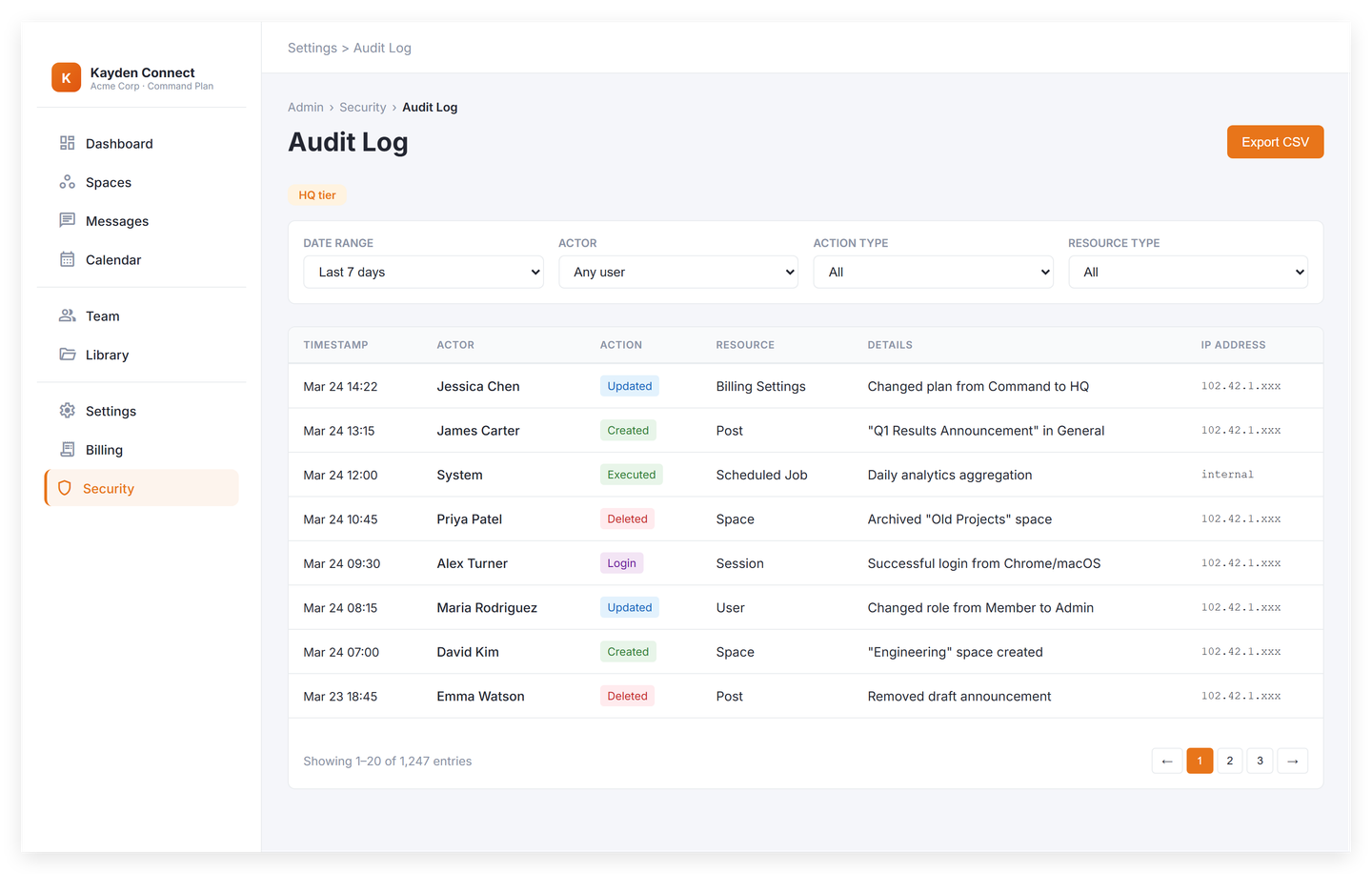Click the Billing receipt icon
This screenshot has height=874, width=1372.
(x=67, y=450)
